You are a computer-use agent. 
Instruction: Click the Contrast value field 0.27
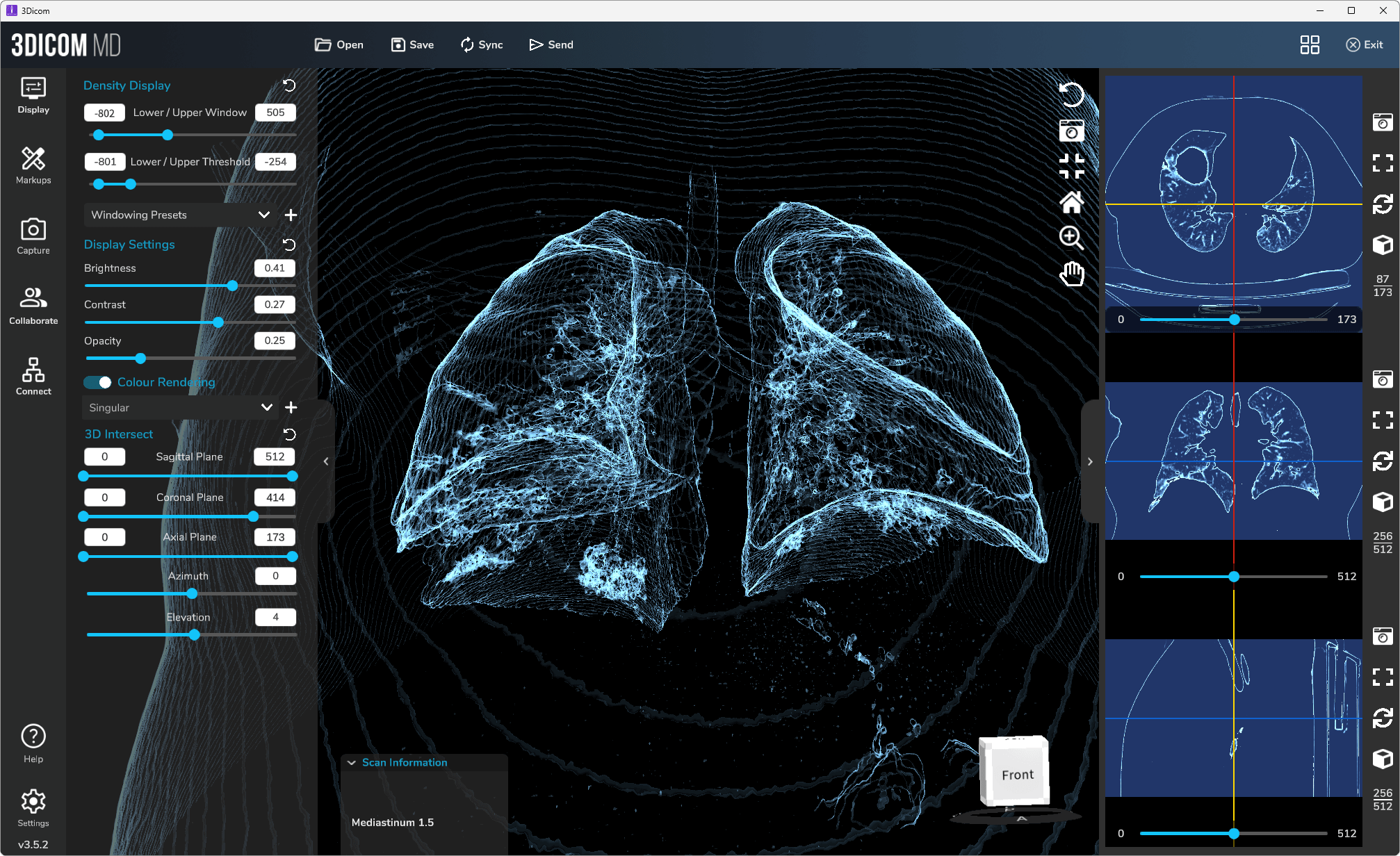point(275,304)
